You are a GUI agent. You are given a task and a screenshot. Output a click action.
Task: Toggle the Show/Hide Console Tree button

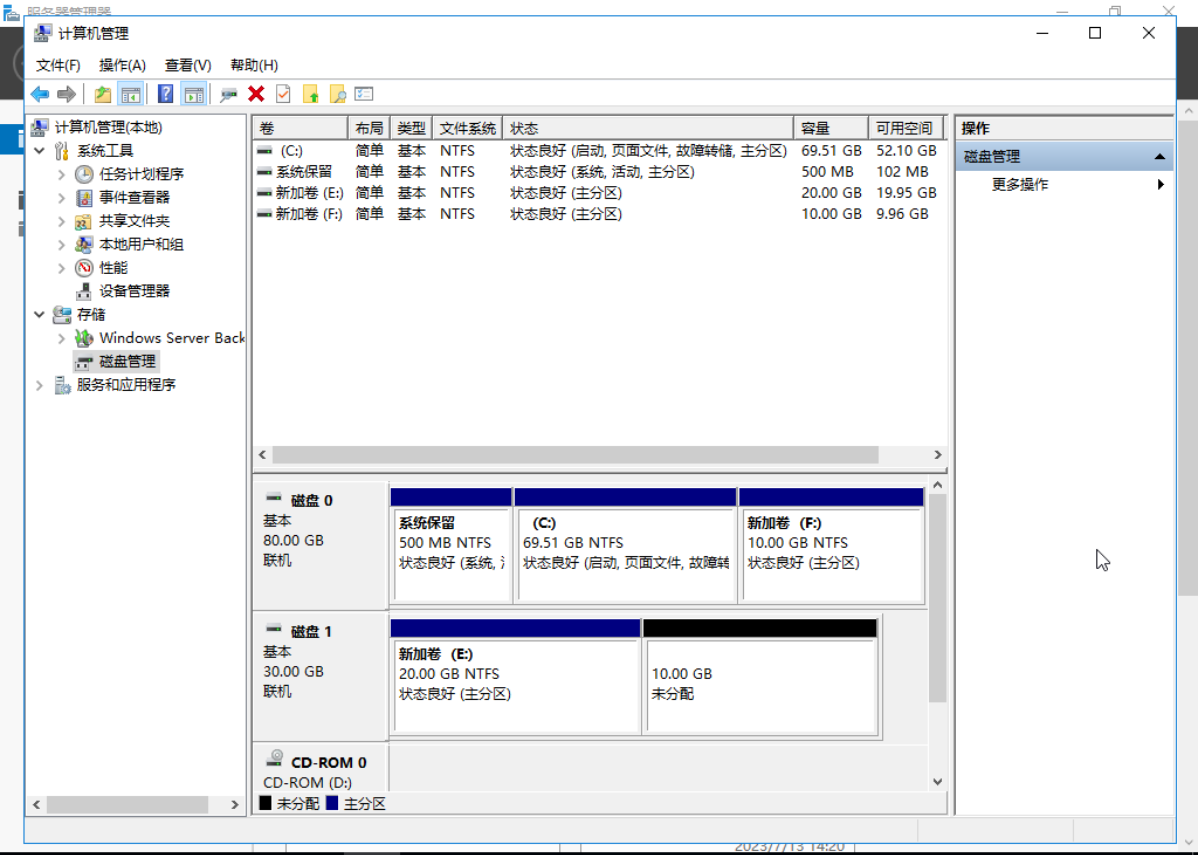pyautogui.click(x=130, y=94)
